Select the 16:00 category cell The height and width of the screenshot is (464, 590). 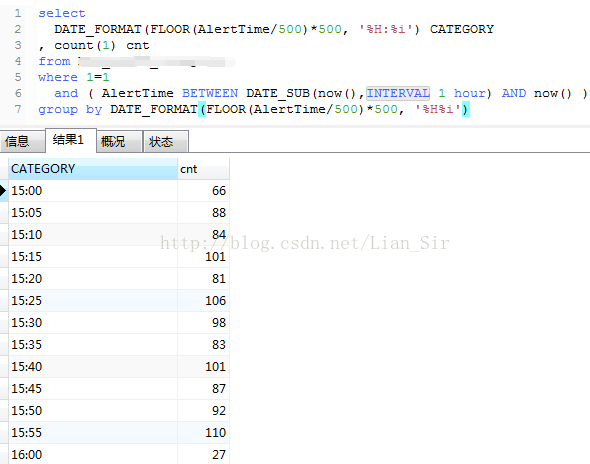93,454
